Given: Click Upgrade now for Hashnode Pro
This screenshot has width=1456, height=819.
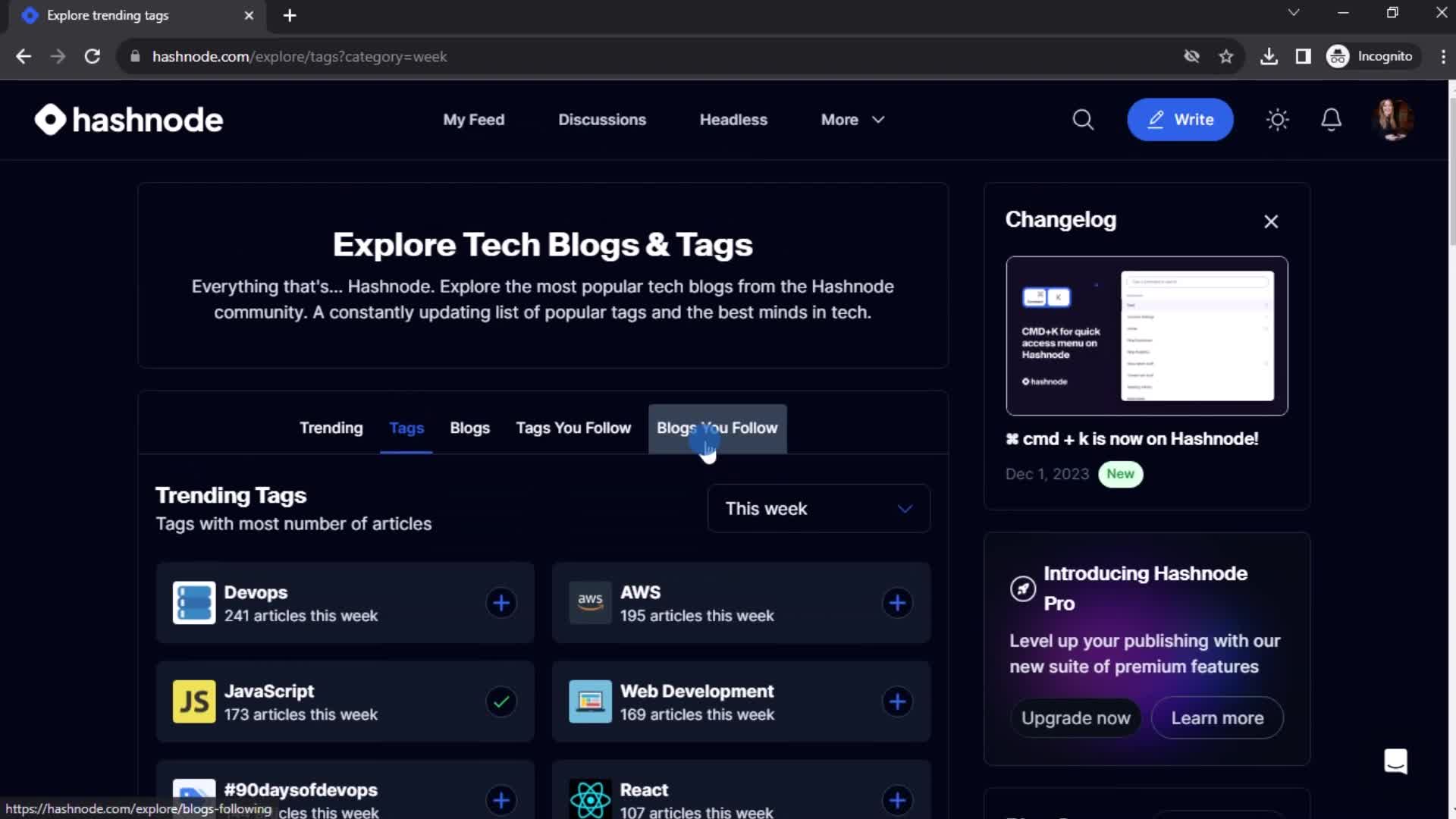Looking at the screenshot, I should [x=1077, y=718].
